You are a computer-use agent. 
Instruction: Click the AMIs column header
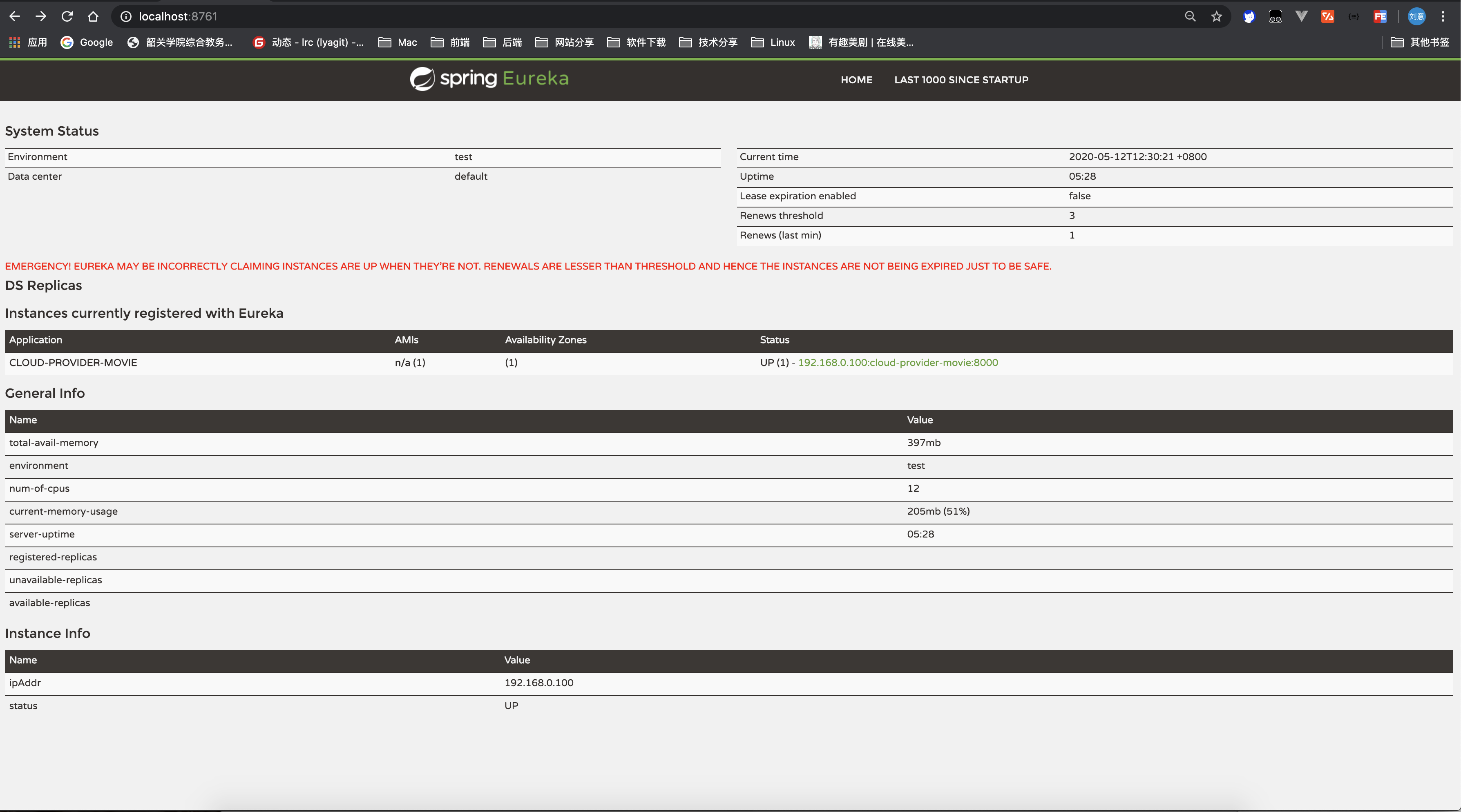click(407, 340)
